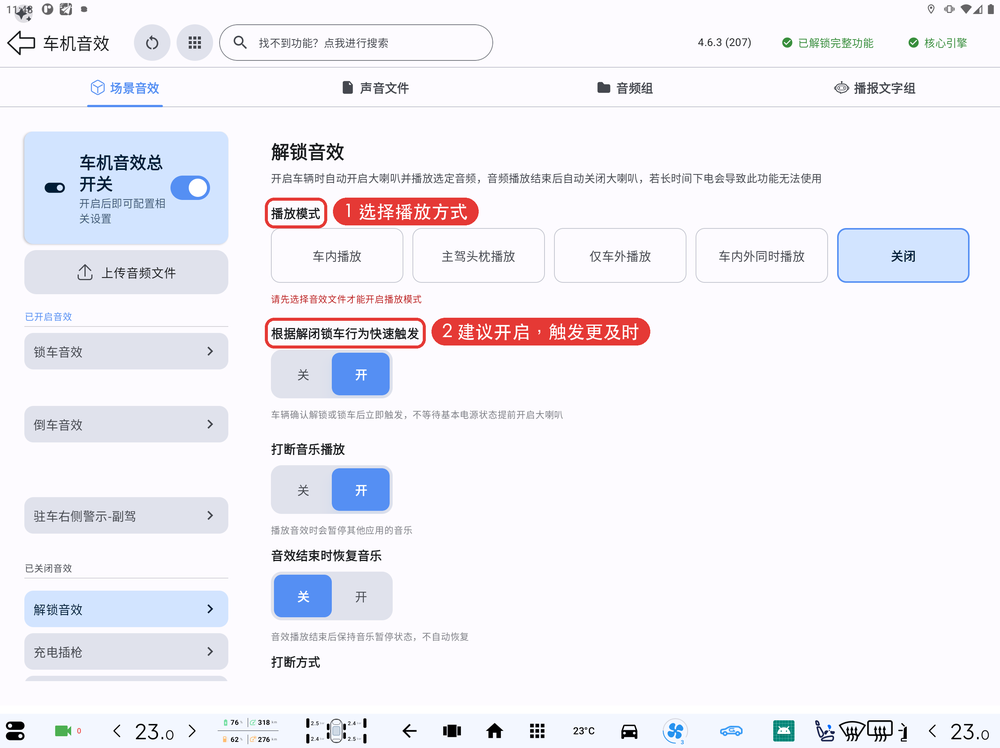Click 上传音频文件 button
Screen dimensions: 1000x748
pyautogui.click(x=126, y=272)
